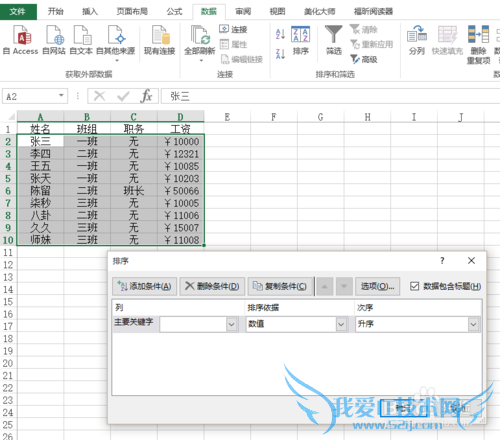
Task: Open the 主要关键字 column dropdown
Action: 231,324
